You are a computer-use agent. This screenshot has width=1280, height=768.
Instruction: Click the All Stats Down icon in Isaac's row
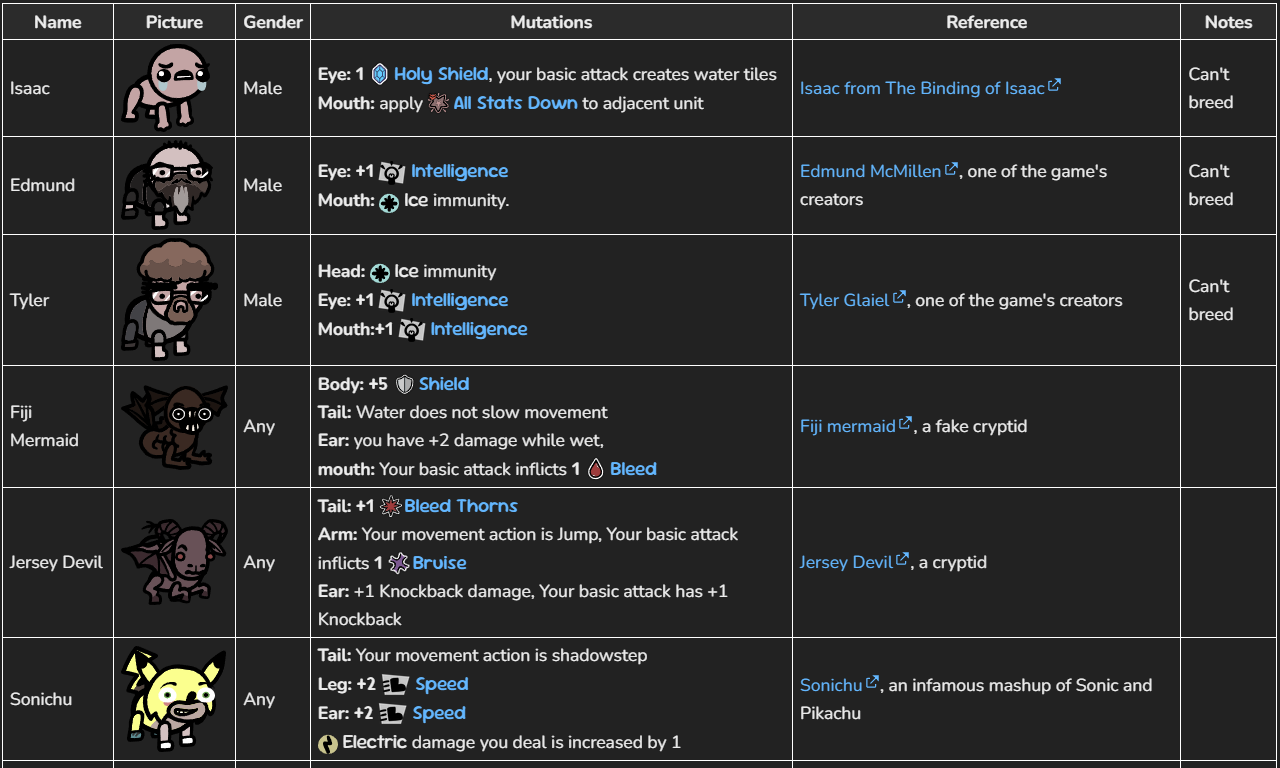tap(438, 103)
